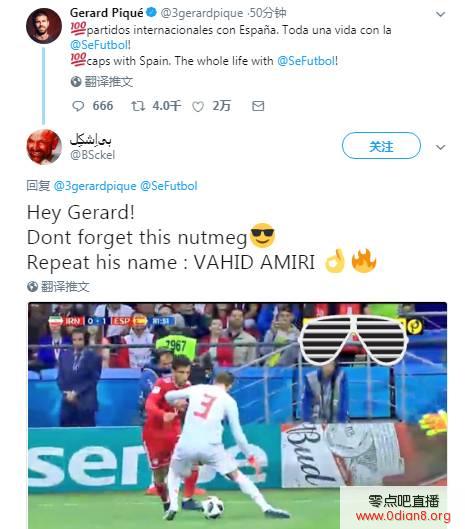Expand the chevron menu on Piqué's tweet
This screenshot has width=465, height=529.
click(x=440, y=14)
